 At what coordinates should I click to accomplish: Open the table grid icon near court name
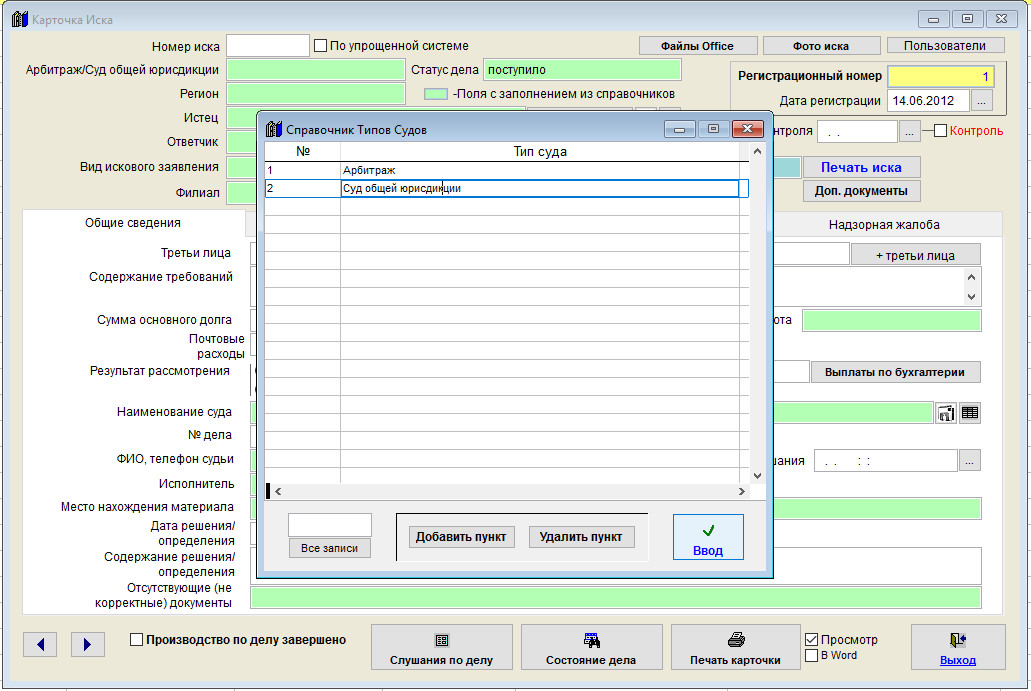970,413
